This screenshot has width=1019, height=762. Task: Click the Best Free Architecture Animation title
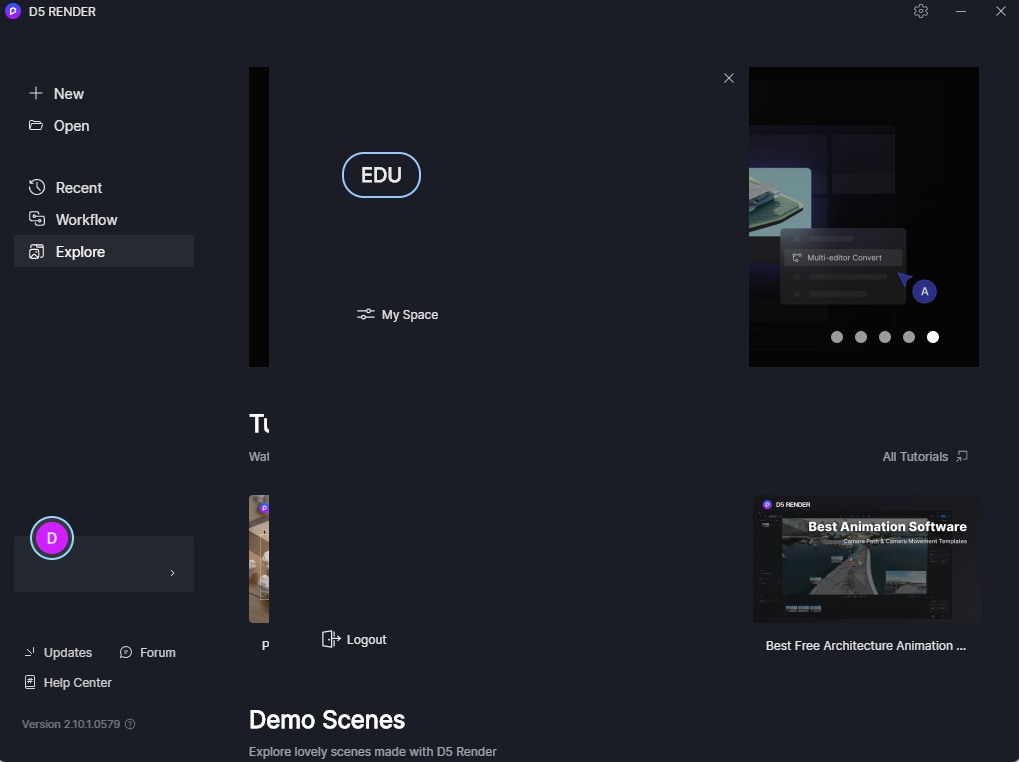pos(866,646)
